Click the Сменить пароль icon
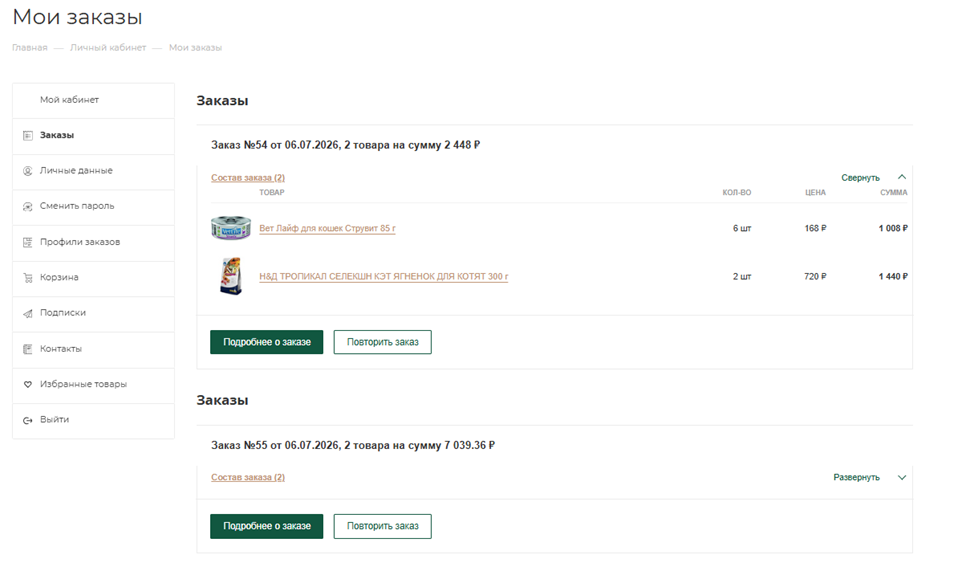The width and height of the screenshot is (974, 567). (27, 206)
